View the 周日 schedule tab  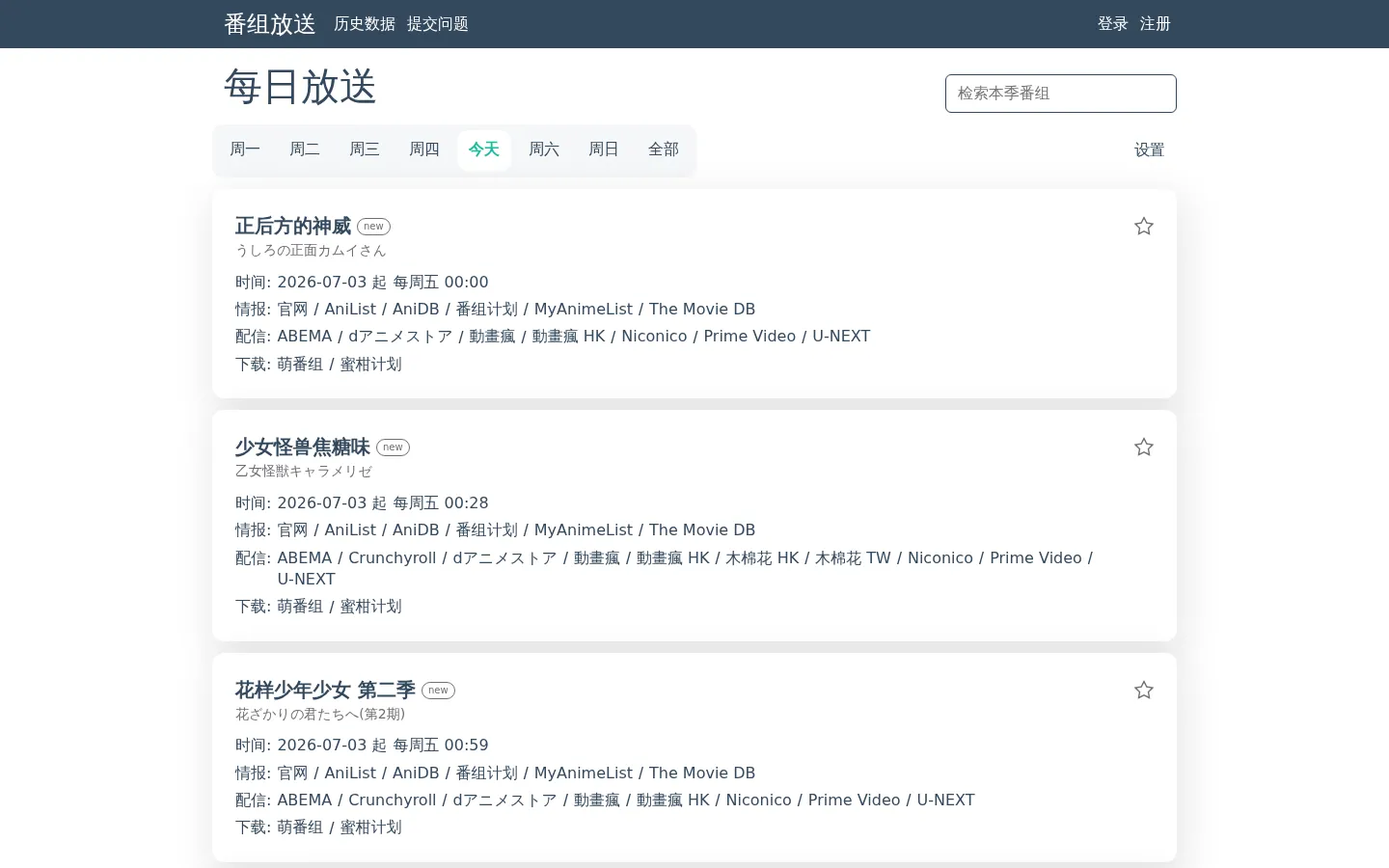(604, 149)
